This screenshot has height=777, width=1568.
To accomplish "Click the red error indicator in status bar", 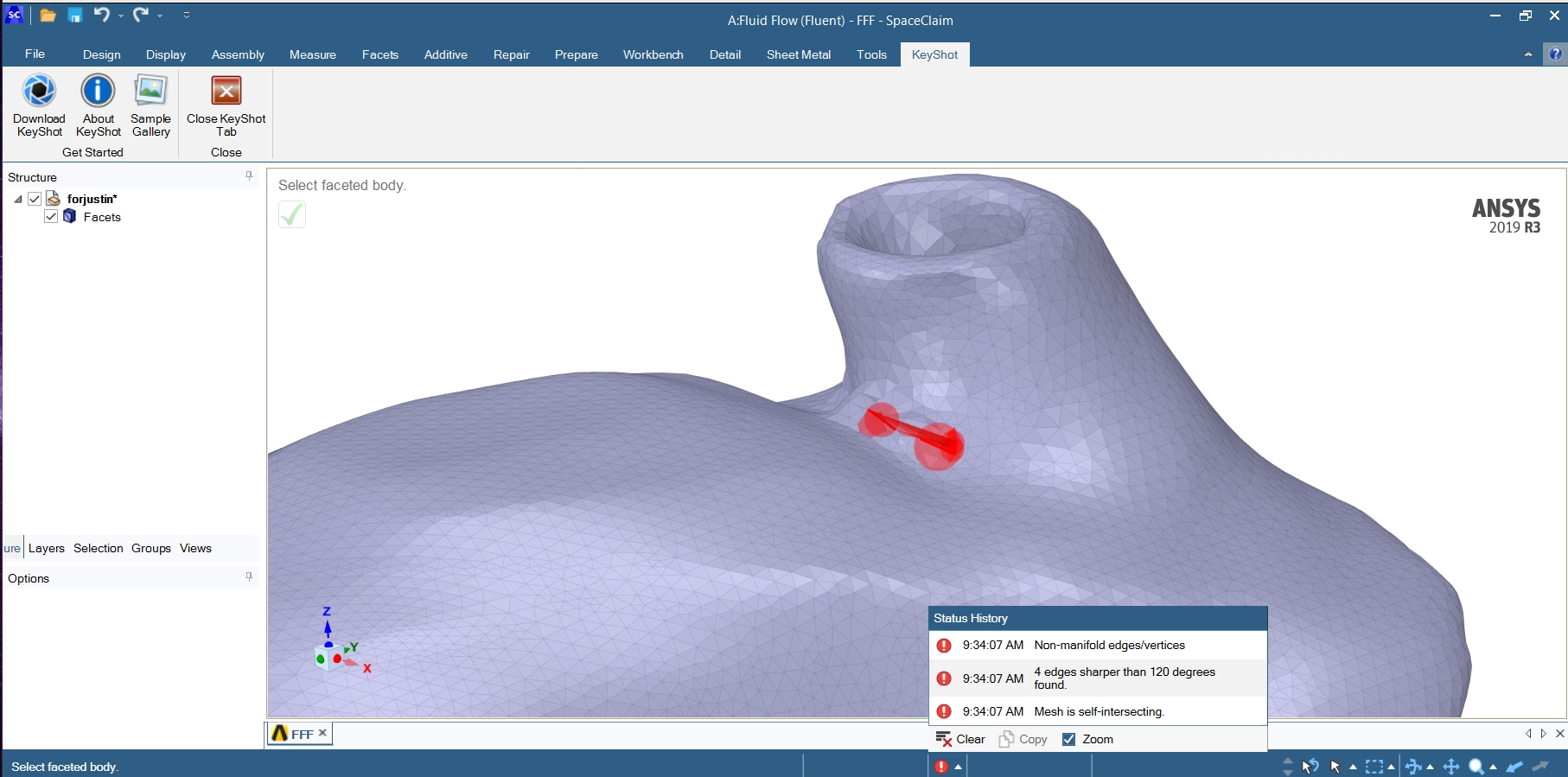I will click(941, 767).
